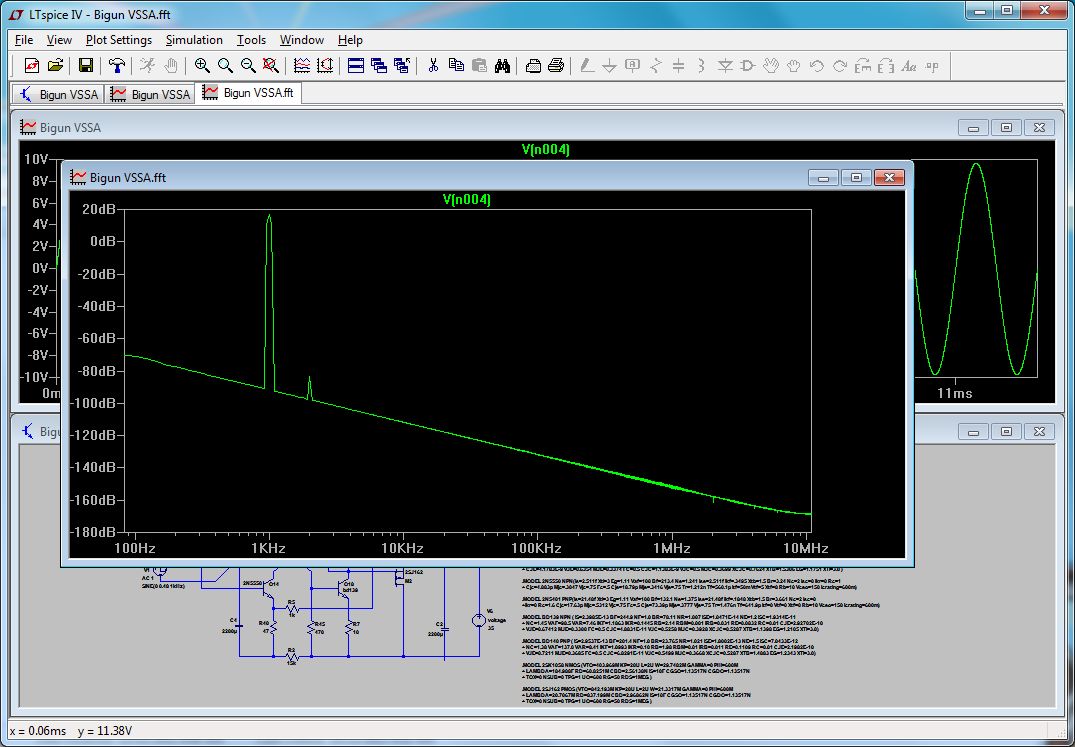This screenshot has height=747, width=1075.
Task: Click the Undo arrow icon
Action: click(x=817, y=65)
